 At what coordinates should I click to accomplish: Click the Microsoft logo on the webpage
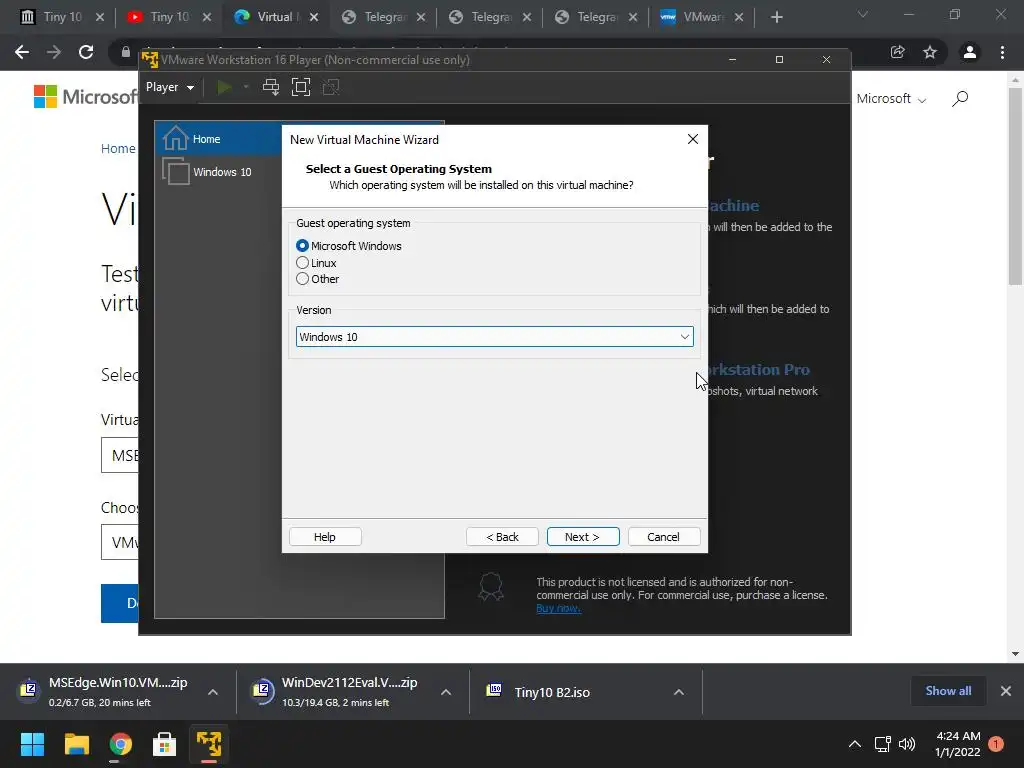click(85, 97)
